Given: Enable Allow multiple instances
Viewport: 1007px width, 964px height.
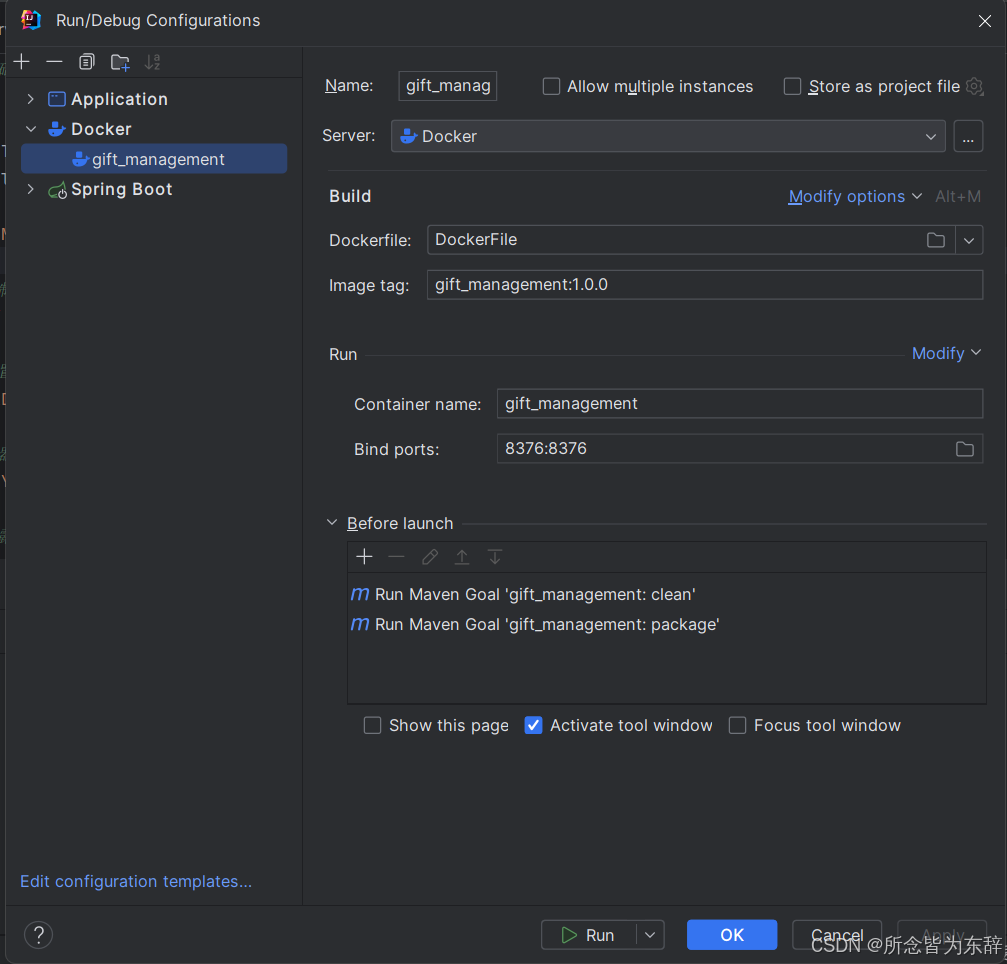Looking at the screenshot, I should pyautogui.click(x=551, y=86).
